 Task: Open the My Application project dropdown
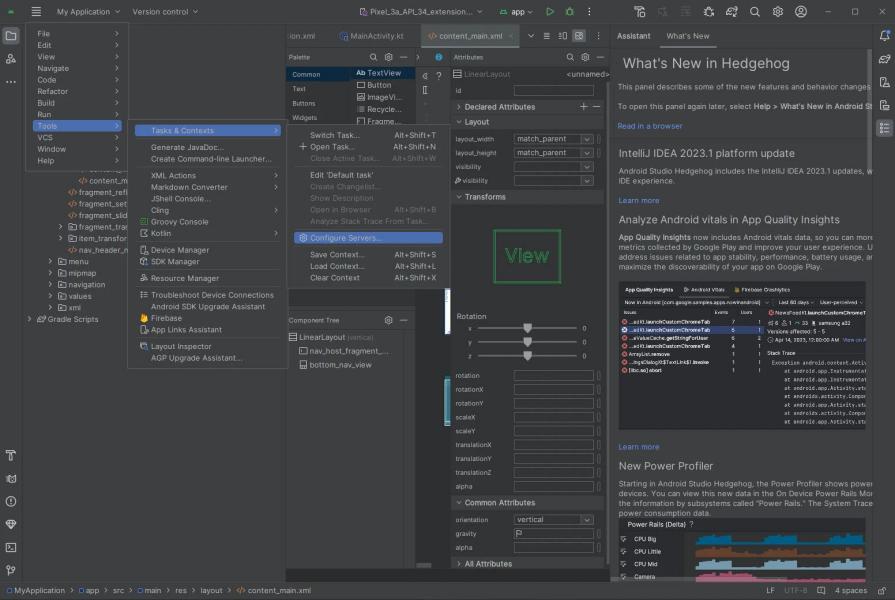88,11
